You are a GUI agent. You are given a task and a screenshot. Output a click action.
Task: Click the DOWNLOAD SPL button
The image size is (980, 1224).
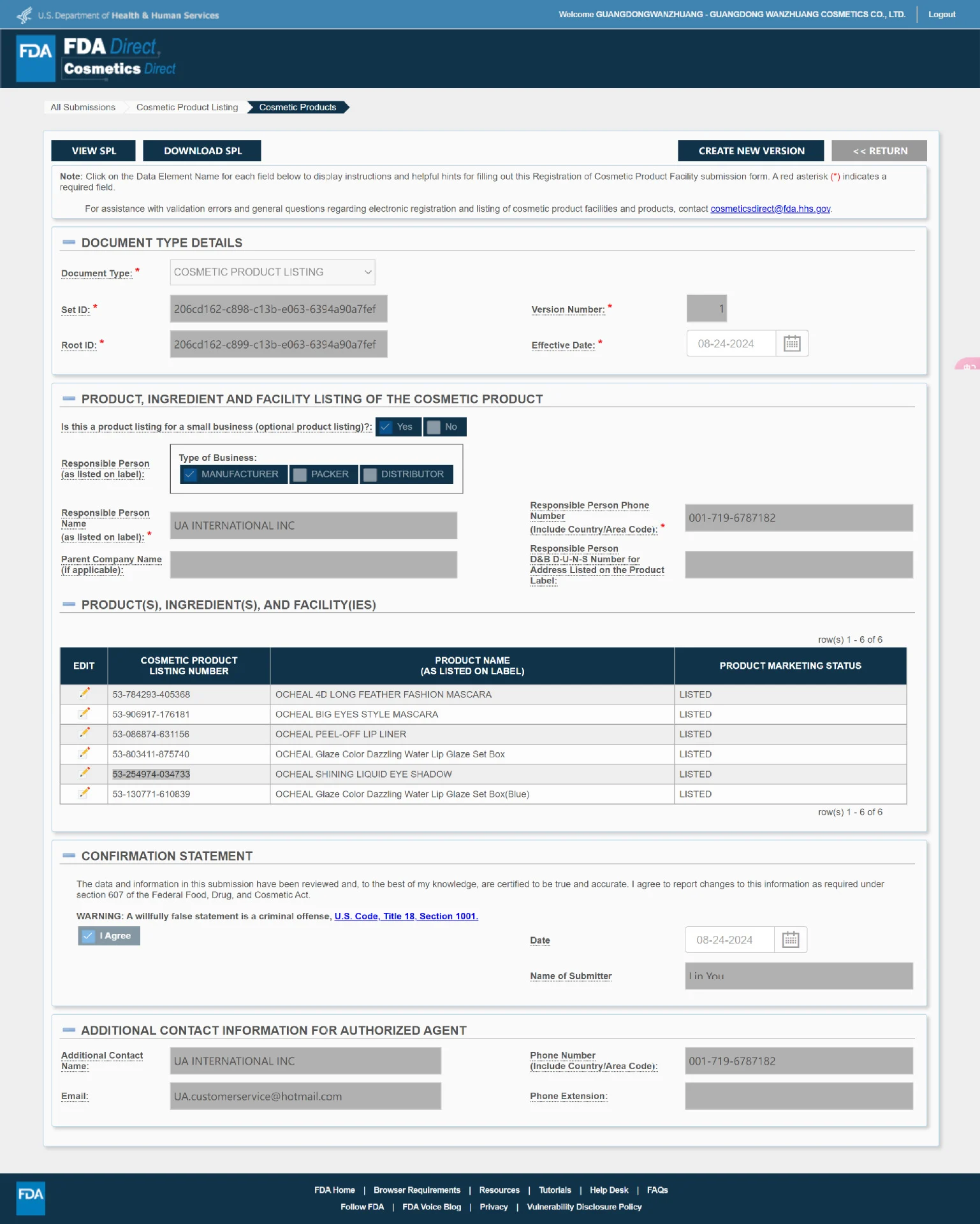tap(202, 151)
